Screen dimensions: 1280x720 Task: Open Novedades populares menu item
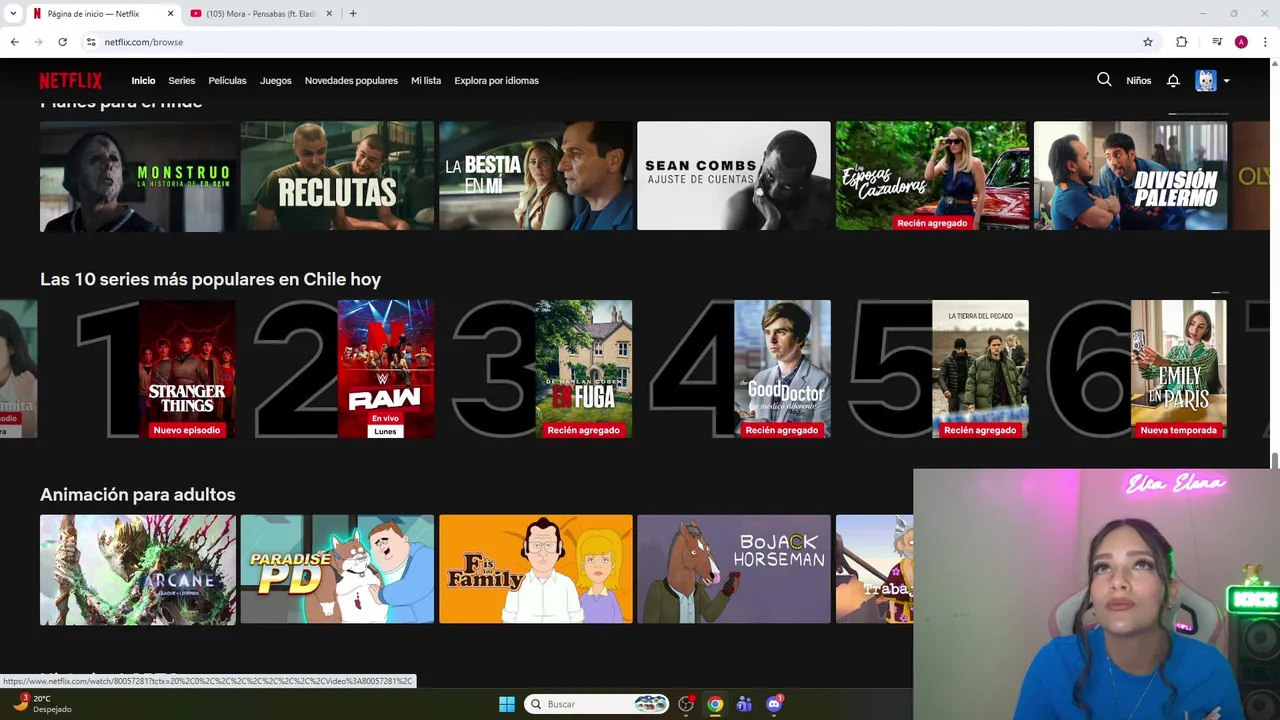coord(351,80)
